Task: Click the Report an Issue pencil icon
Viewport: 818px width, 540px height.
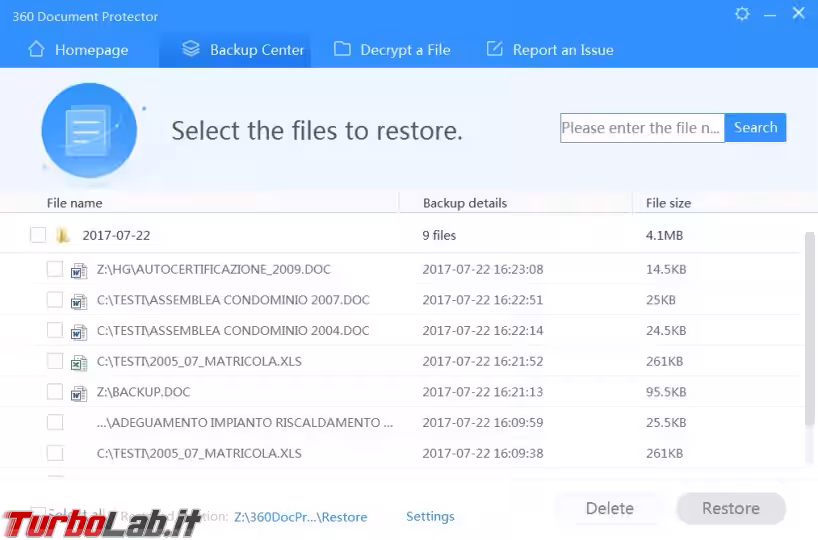Action: click(495, 49)
